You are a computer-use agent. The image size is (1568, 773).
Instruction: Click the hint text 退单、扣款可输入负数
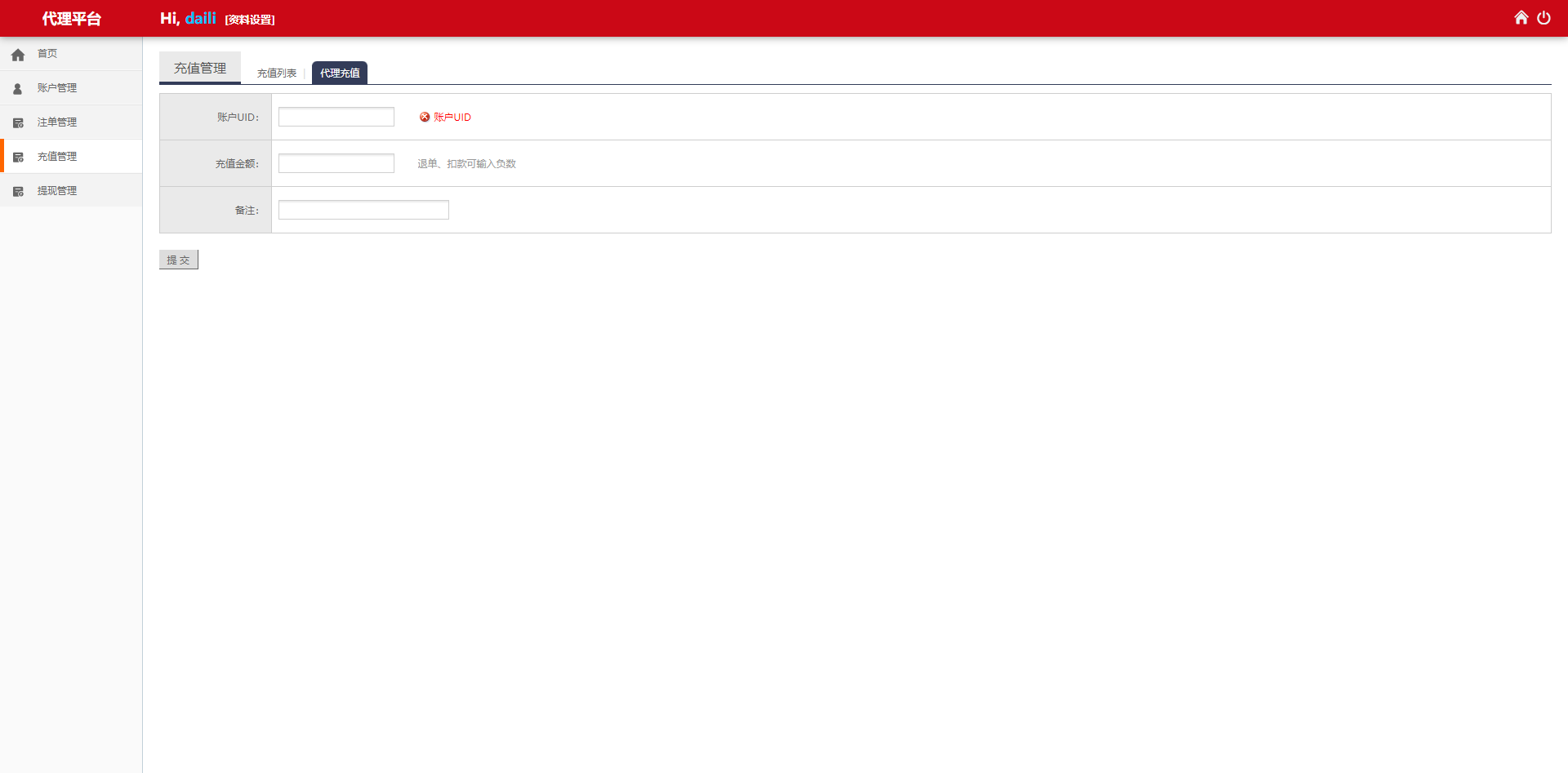466,164
